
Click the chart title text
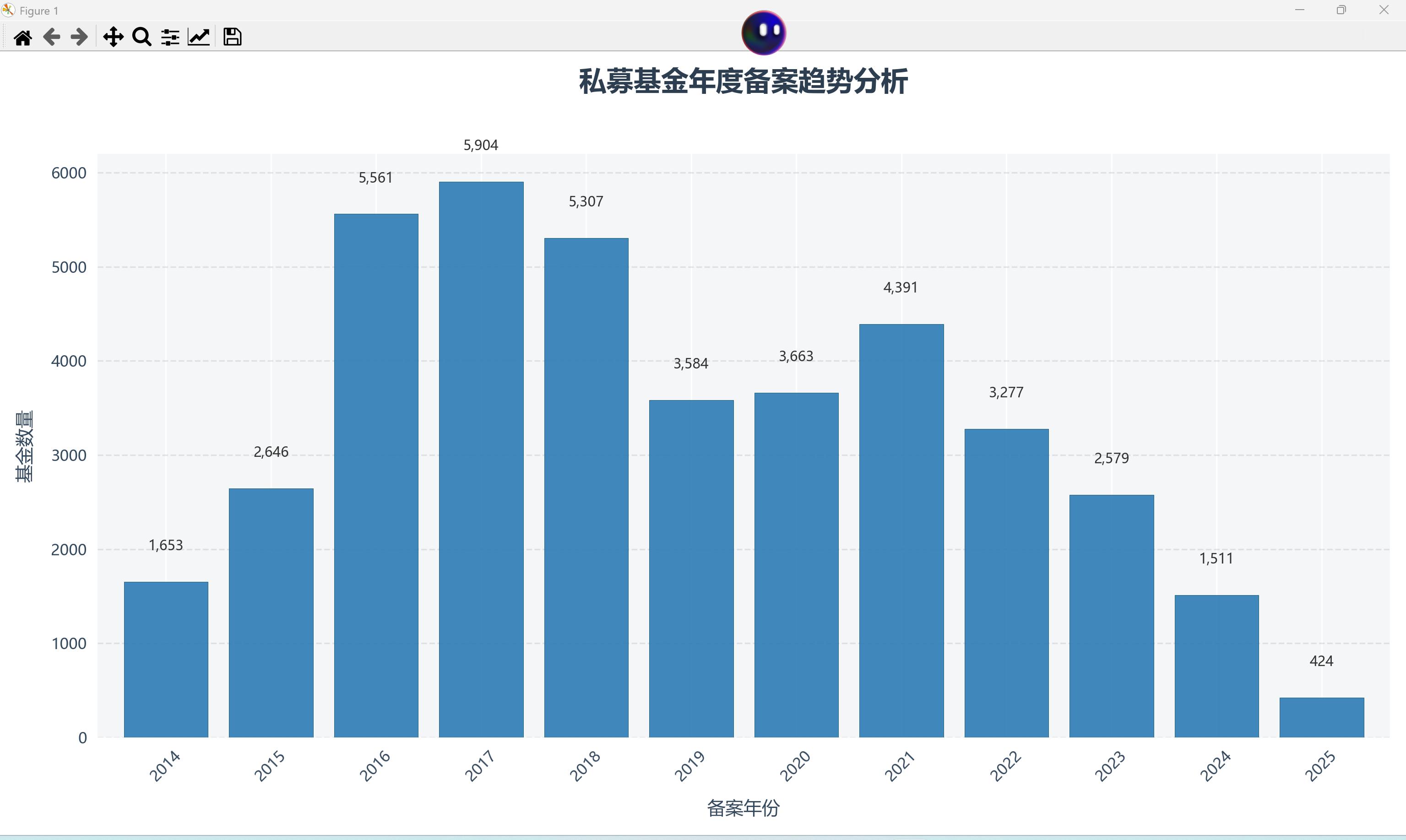[743, 81]
